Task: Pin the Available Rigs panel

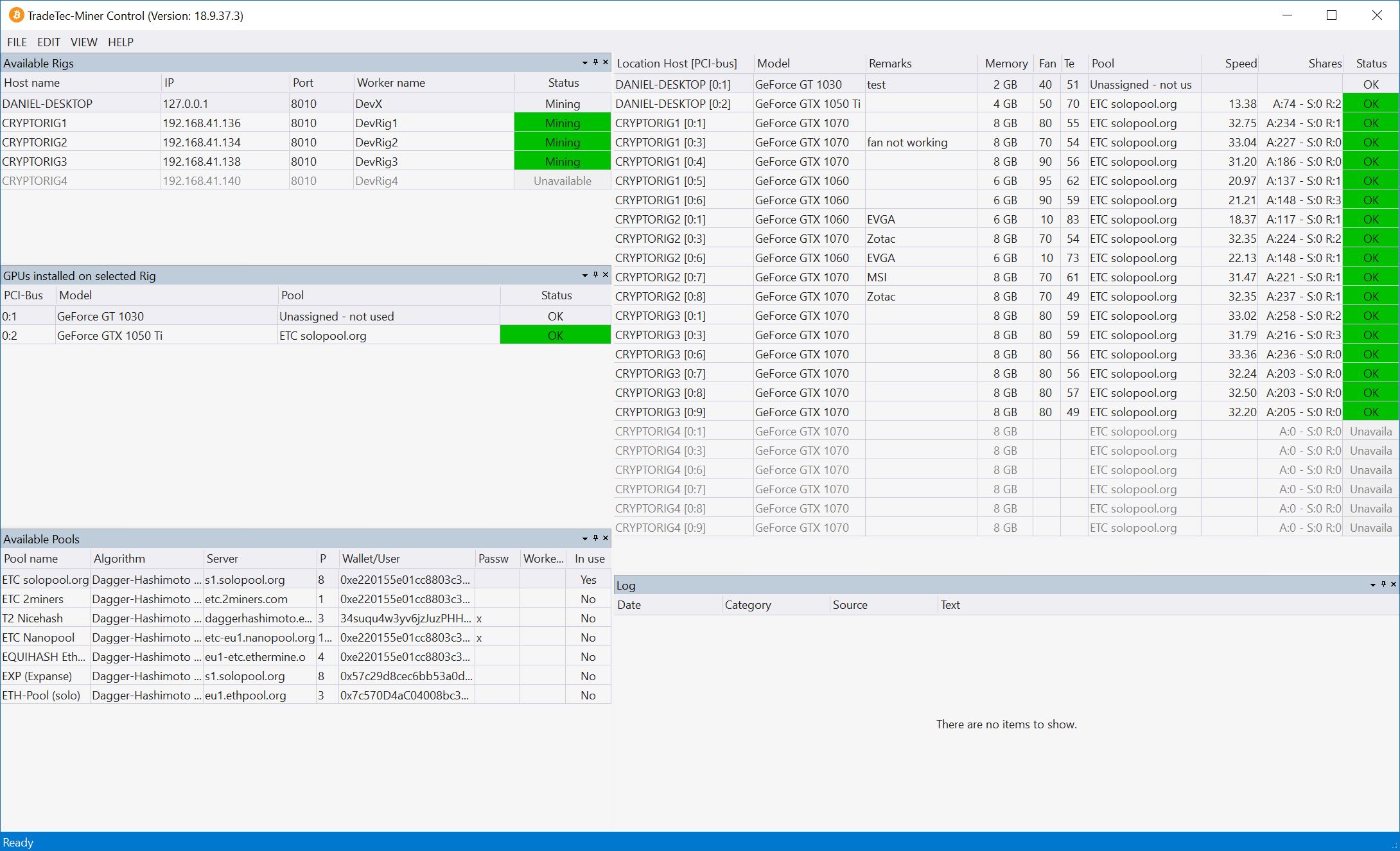Action: (595, 63)
